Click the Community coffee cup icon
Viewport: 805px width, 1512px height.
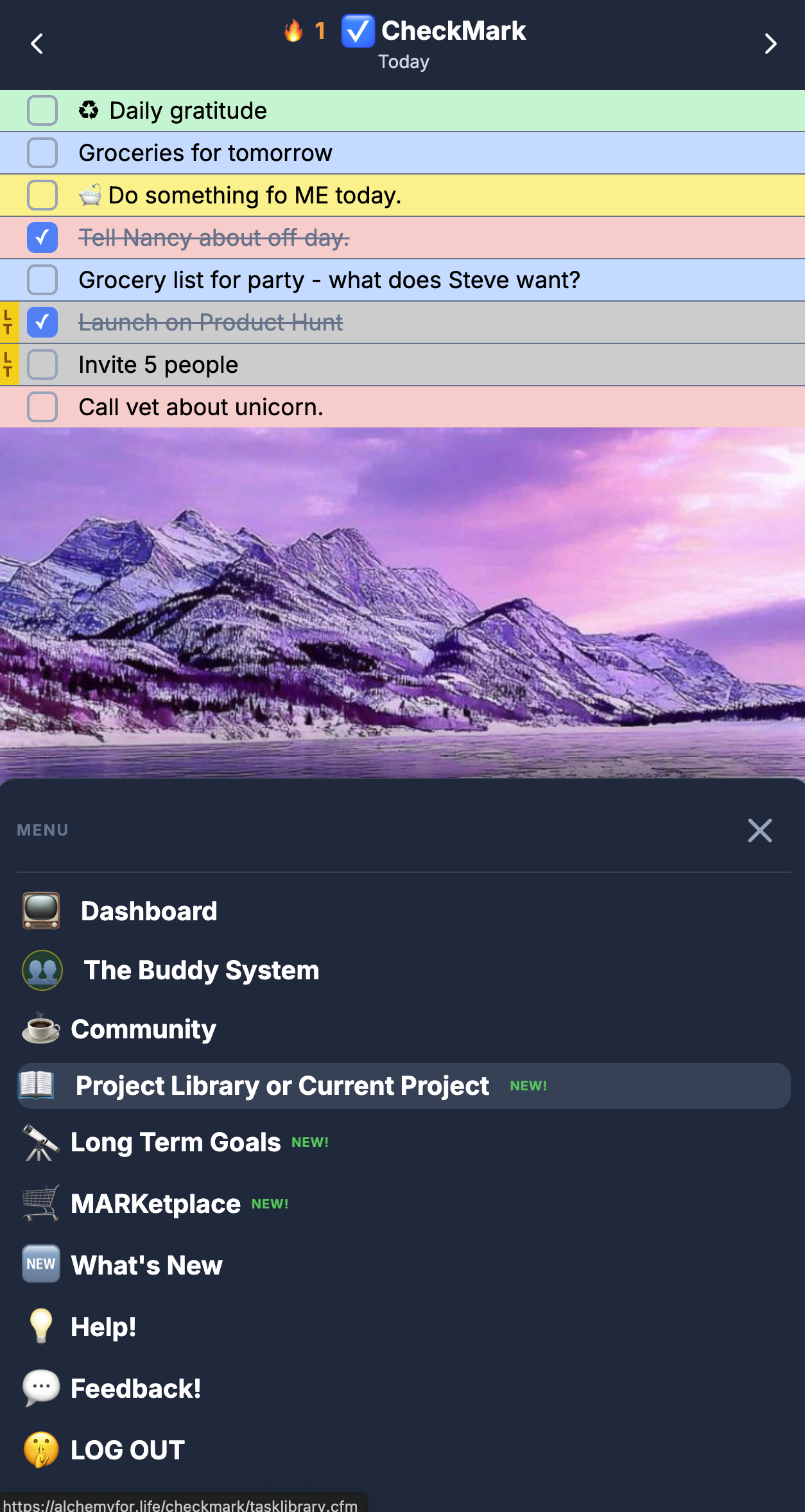pyautogui.click(x=40, y=1029)
